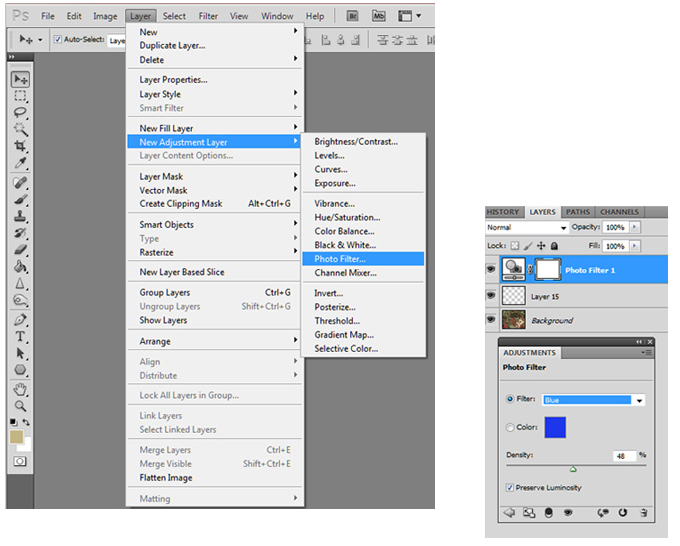Open the Opacity slider arrow

[x=634, y=227]
